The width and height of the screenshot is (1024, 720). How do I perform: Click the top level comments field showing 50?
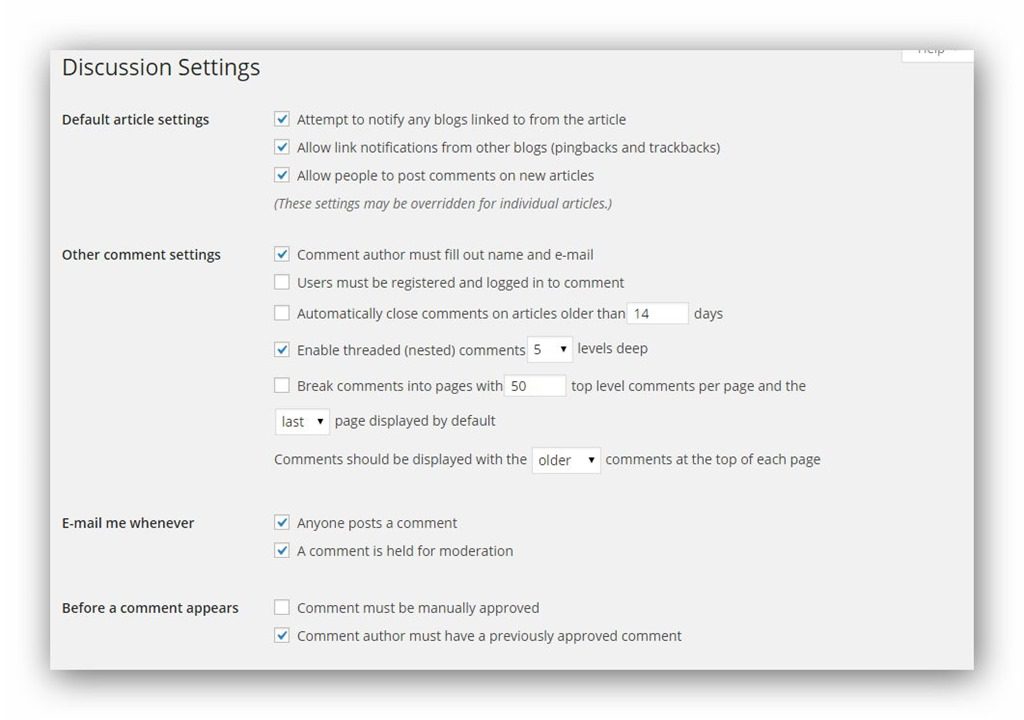[x=535, y=386]
